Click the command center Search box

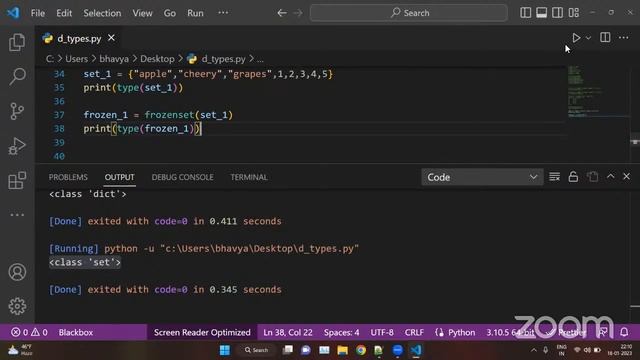point(409,13)
